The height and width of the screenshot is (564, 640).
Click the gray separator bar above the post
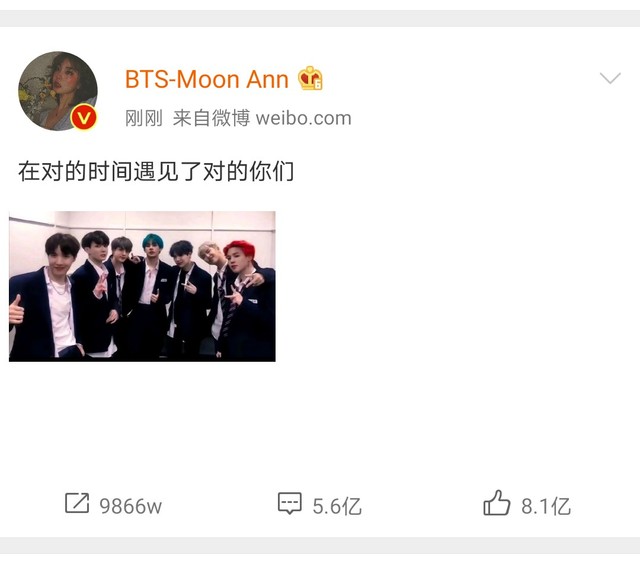(320, 19)
